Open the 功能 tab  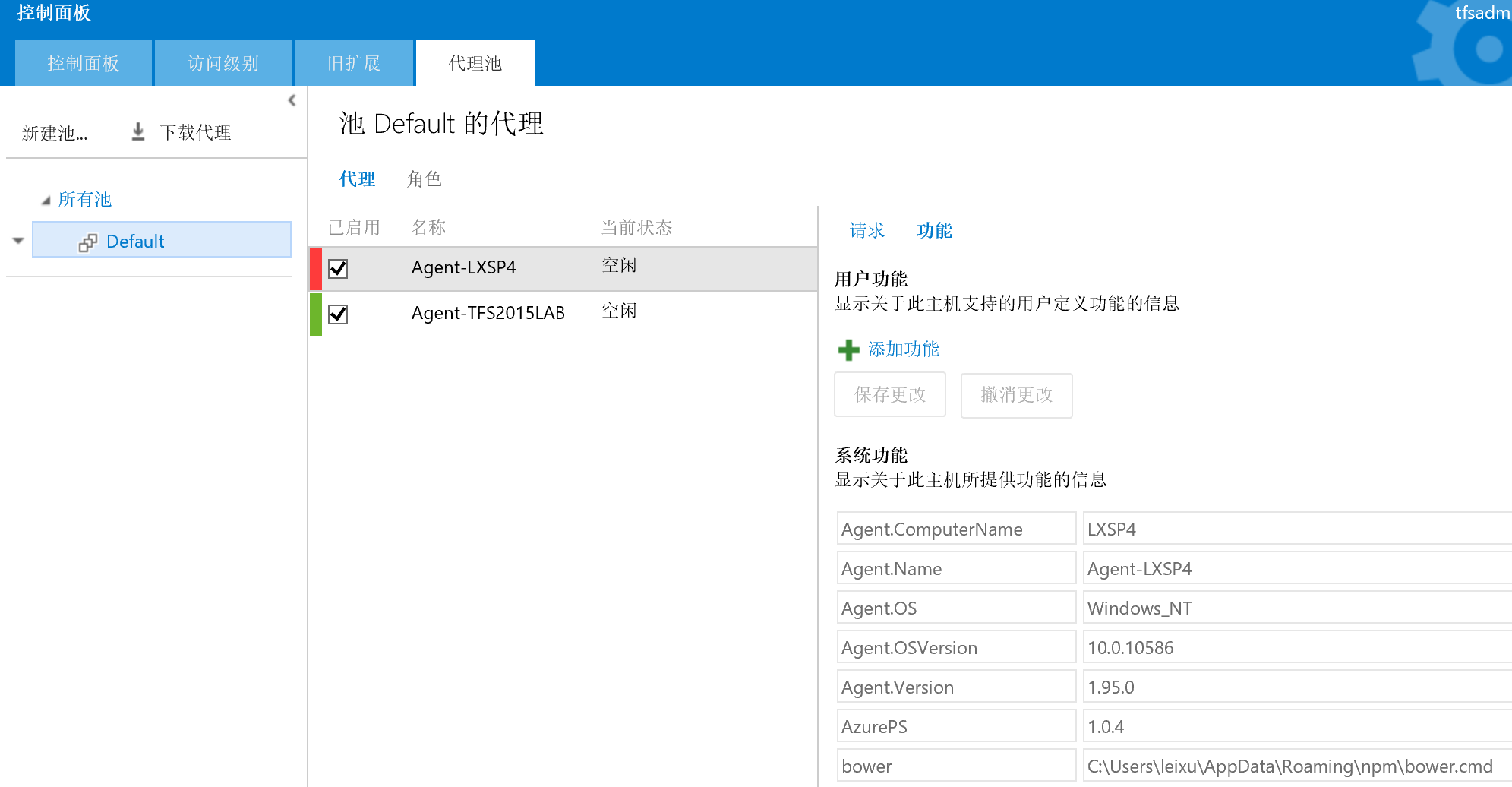point(934,231)
